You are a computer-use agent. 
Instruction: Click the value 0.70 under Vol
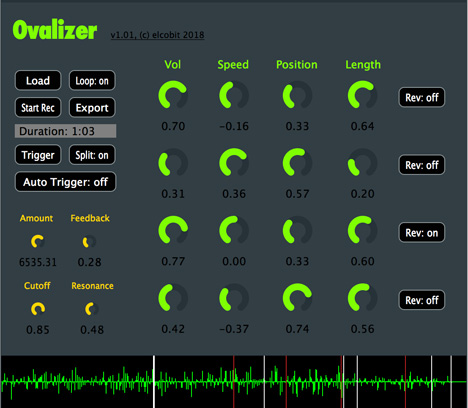(173, 126)
